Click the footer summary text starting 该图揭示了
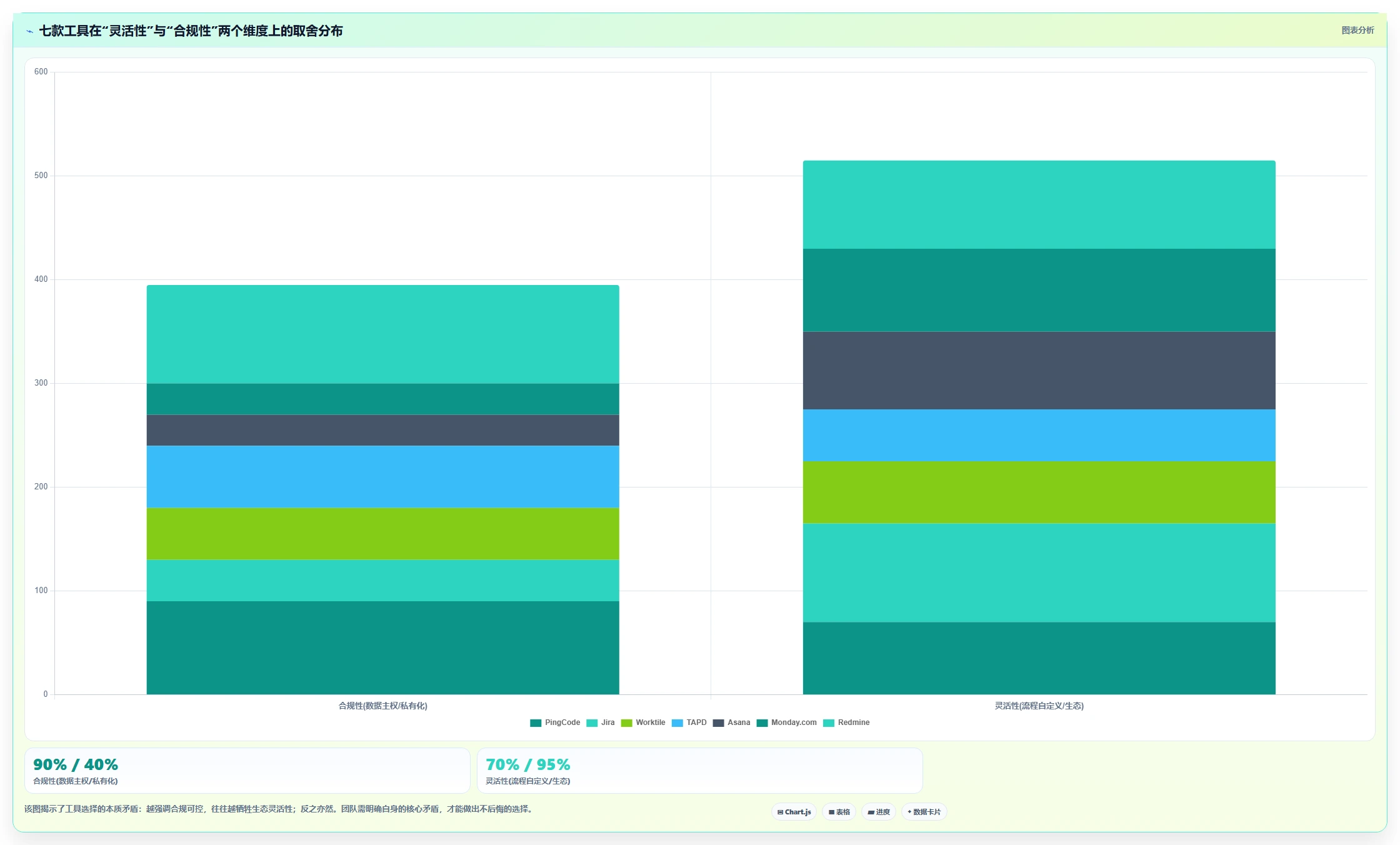Viewport: 1400px width, 845px height. pyautogui.click(x=279, y=809)
